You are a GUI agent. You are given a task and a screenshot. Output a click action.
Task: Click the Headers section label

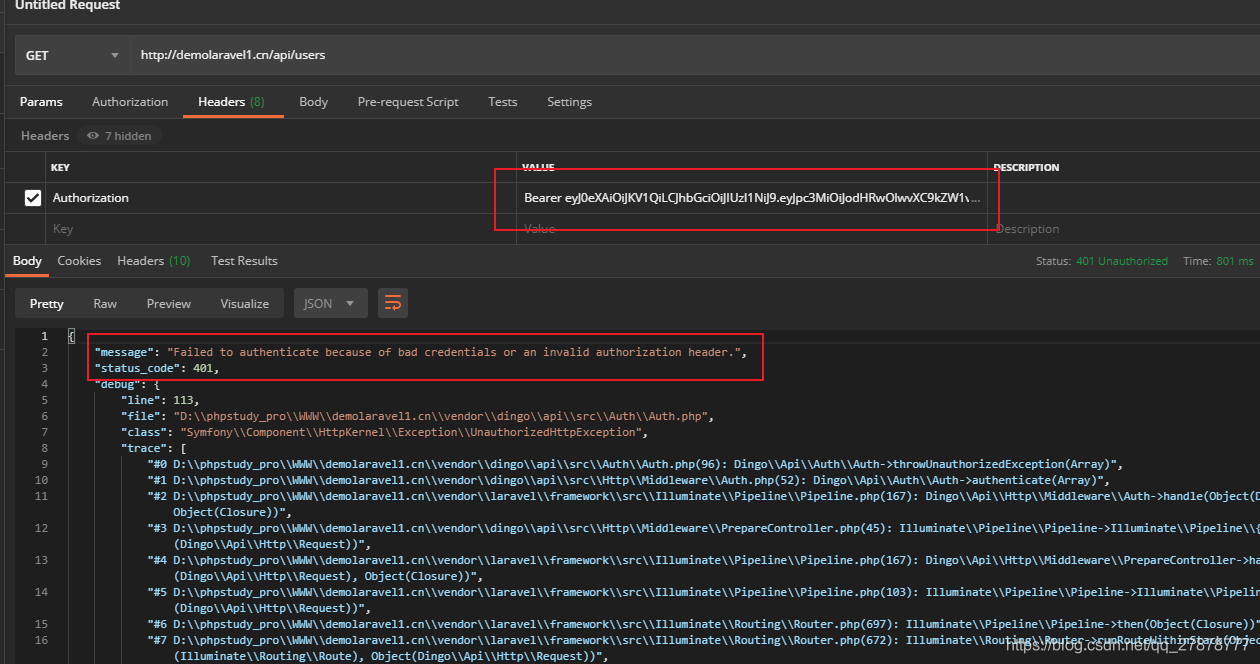pyautogui.click(x=45, y=136)
